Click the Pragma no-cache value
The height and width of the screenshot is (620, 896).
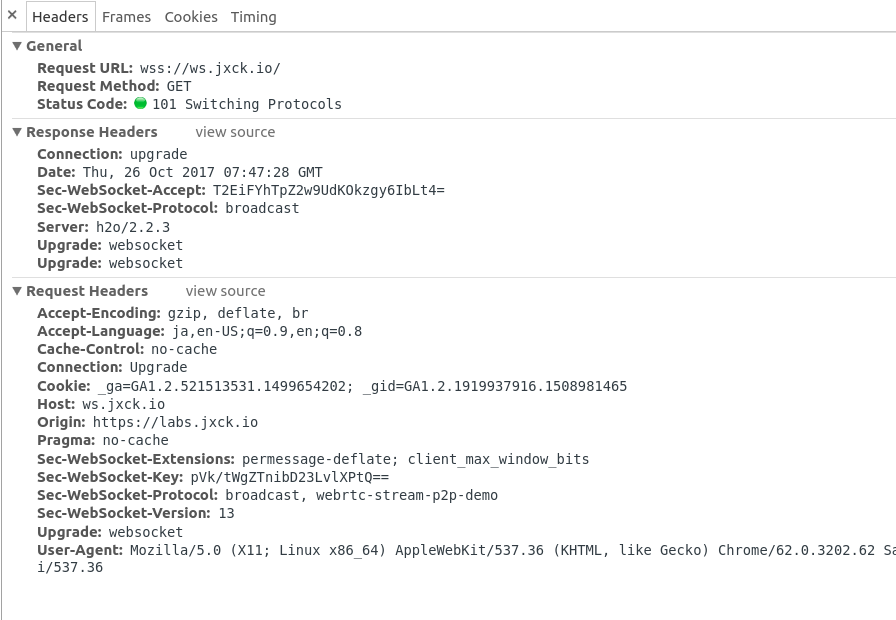(x=135, y=441)
